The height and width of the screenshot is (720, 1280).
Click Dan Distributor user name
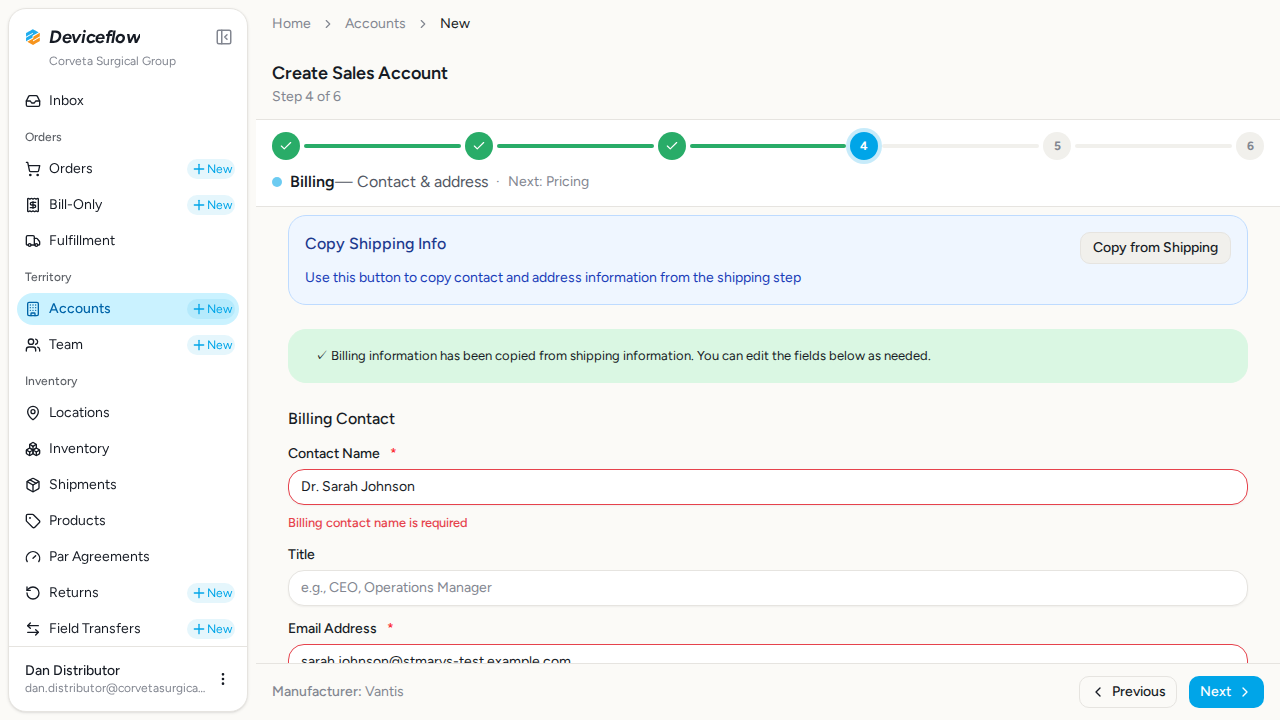[72, 671]
